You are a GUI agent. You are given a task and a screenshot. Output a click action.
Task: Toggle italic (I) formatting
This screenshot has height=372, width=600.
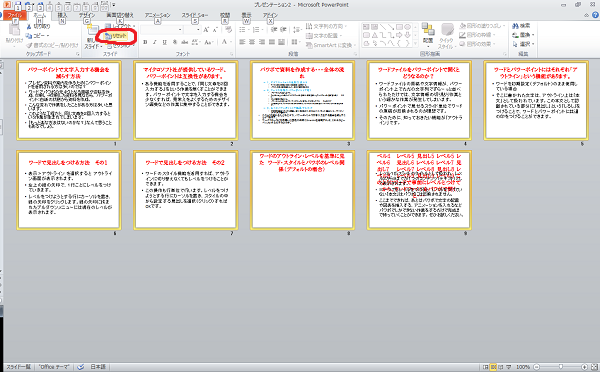click(x=155, y=42)
